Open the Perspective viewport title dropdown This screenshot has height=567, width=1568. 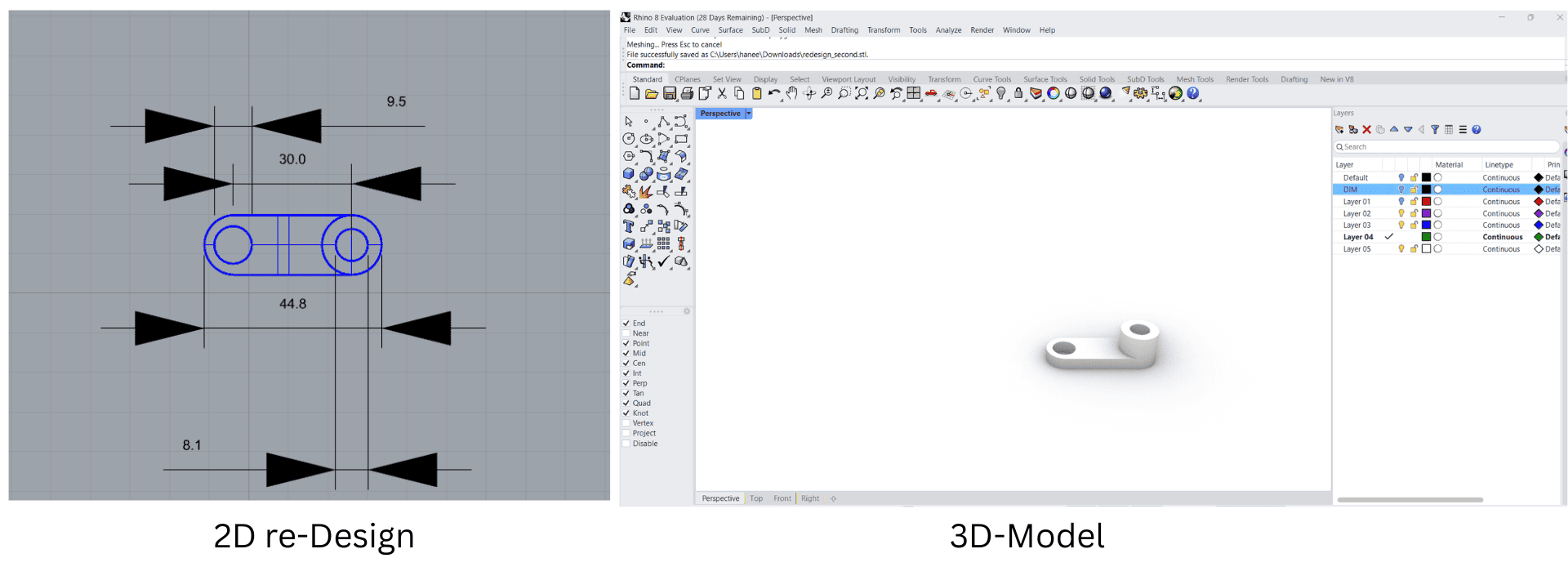(748, 114)
